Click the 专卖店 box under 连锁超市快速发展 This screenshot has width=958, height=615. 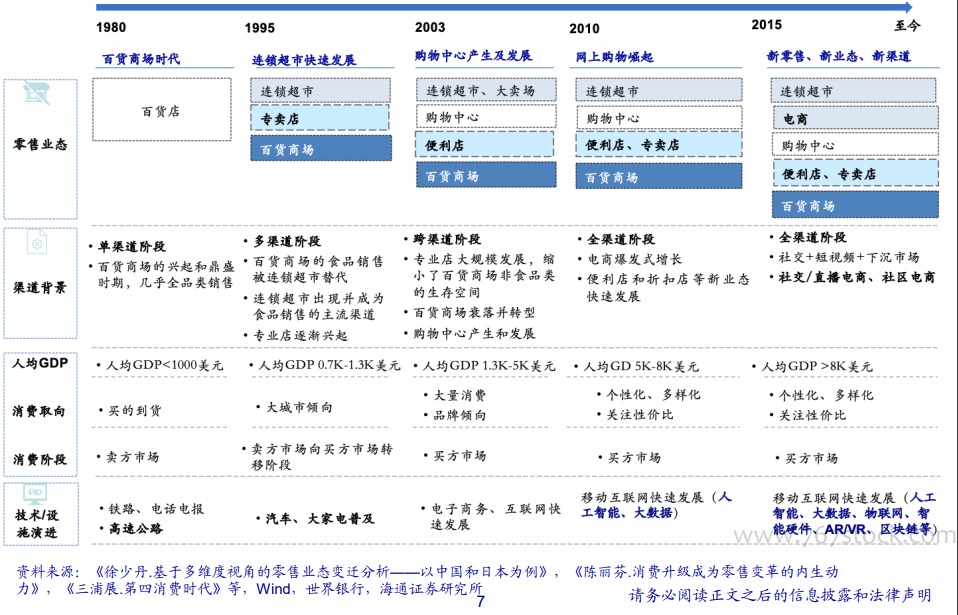point(320,118)
